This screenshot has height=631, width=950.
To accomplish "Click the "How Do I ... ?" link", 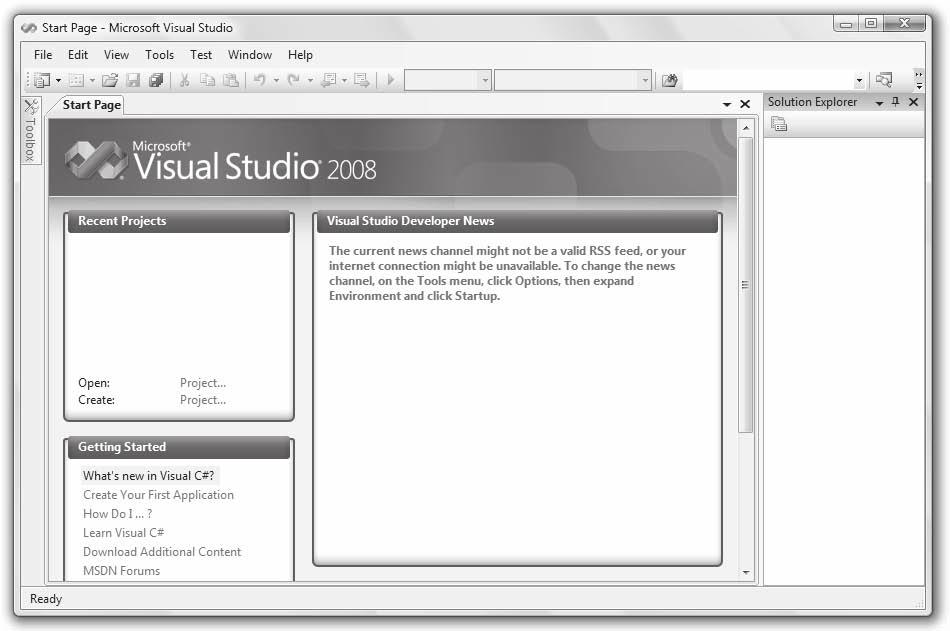I will point(118,514).
